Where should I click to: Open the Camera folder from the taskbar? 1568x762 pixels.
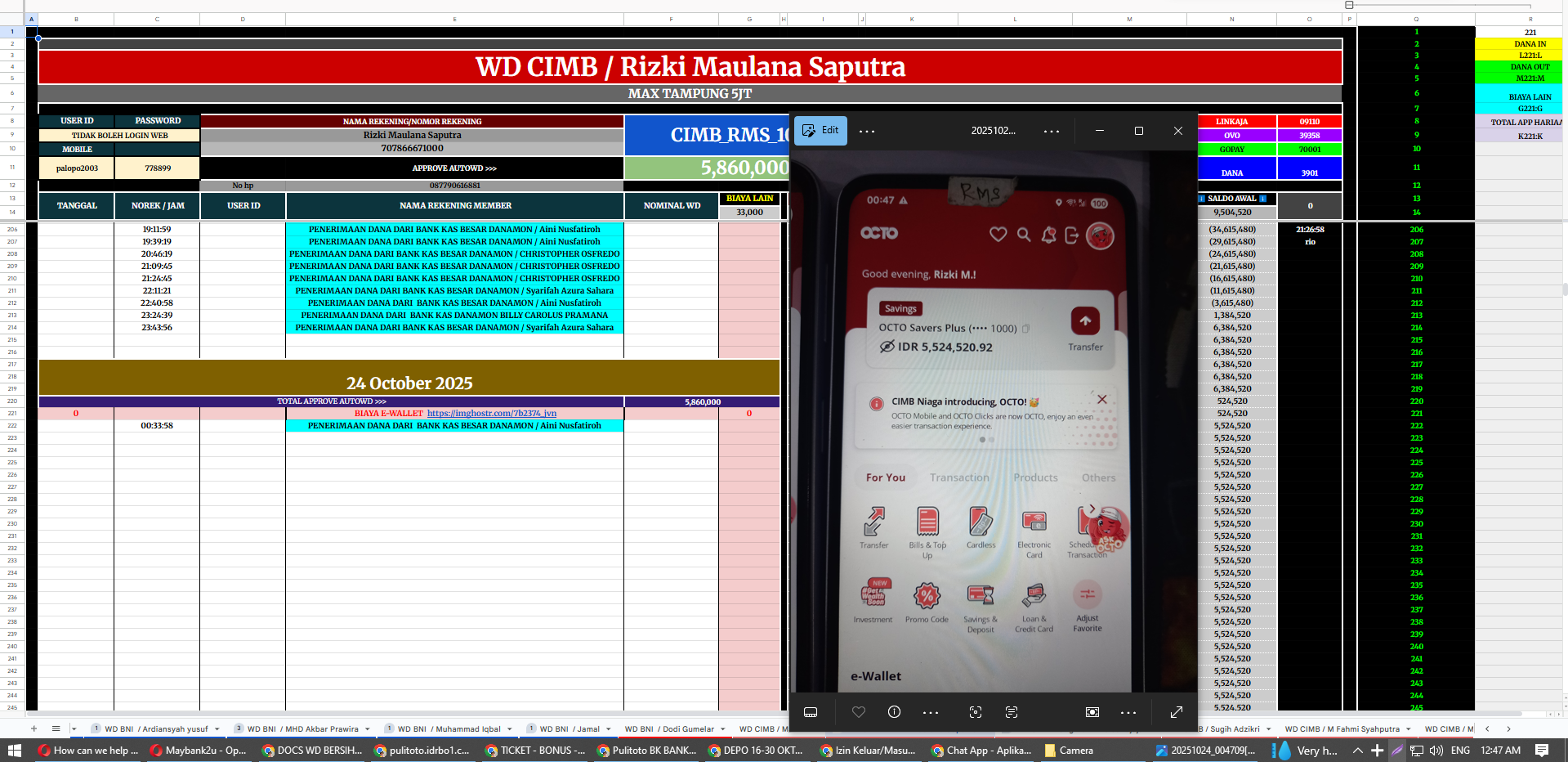(x=1069, y=750)
